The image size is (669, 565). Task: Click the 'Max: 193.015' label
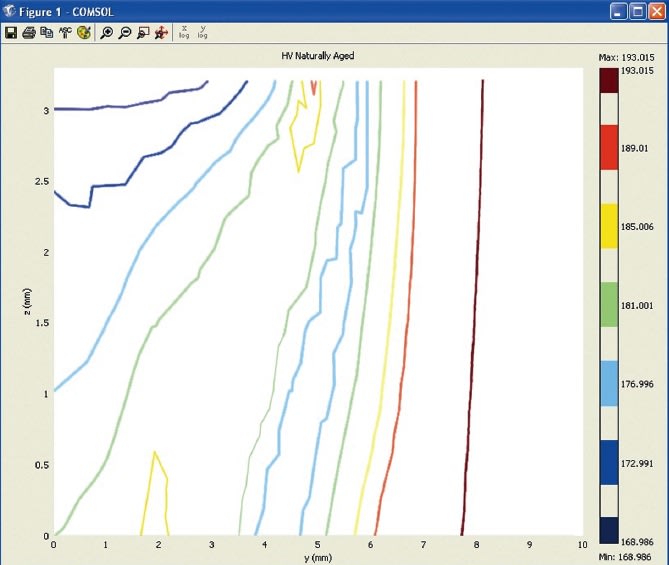626,57
